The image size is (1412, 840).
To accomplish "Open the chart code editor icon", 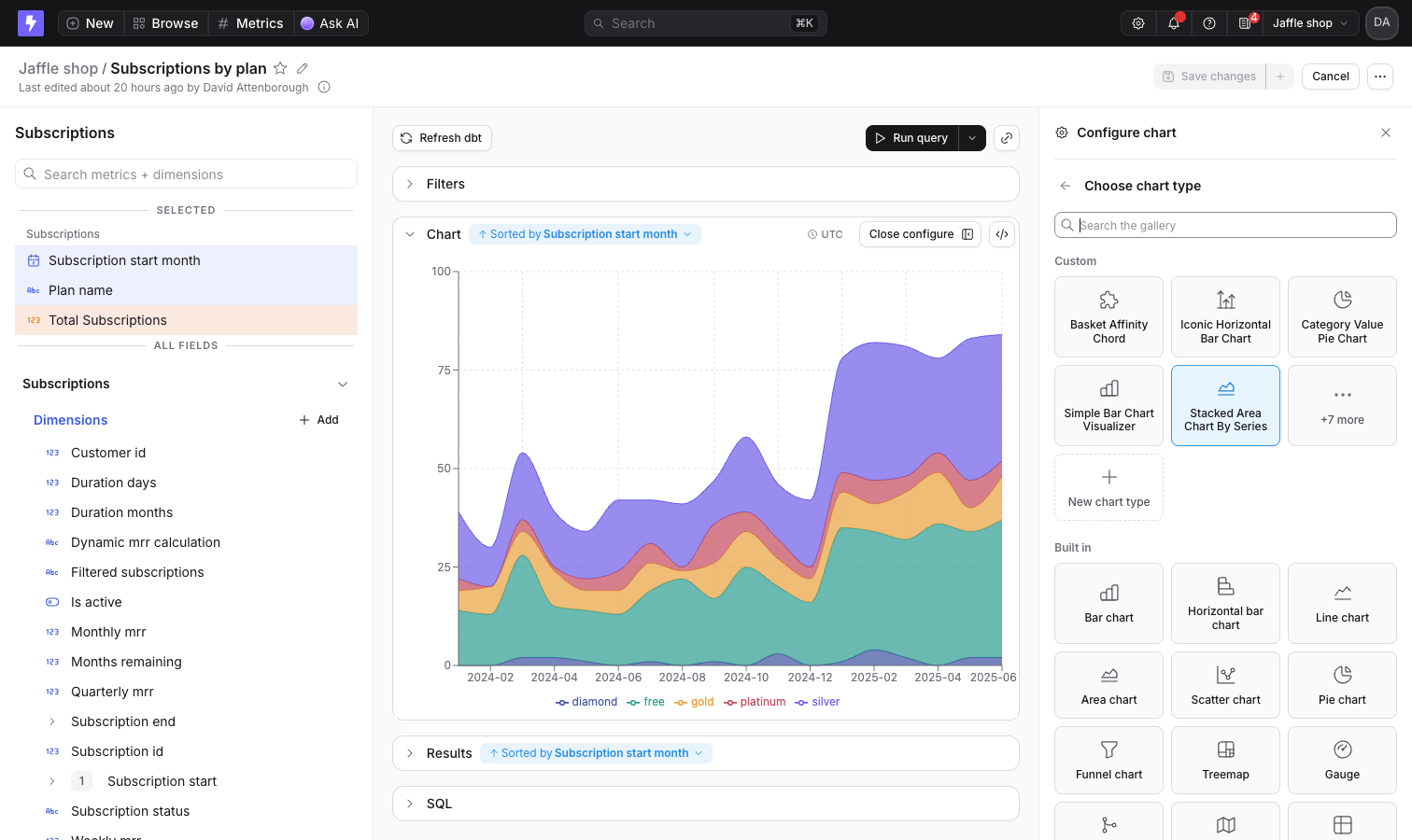I will tap(1002, 234).
